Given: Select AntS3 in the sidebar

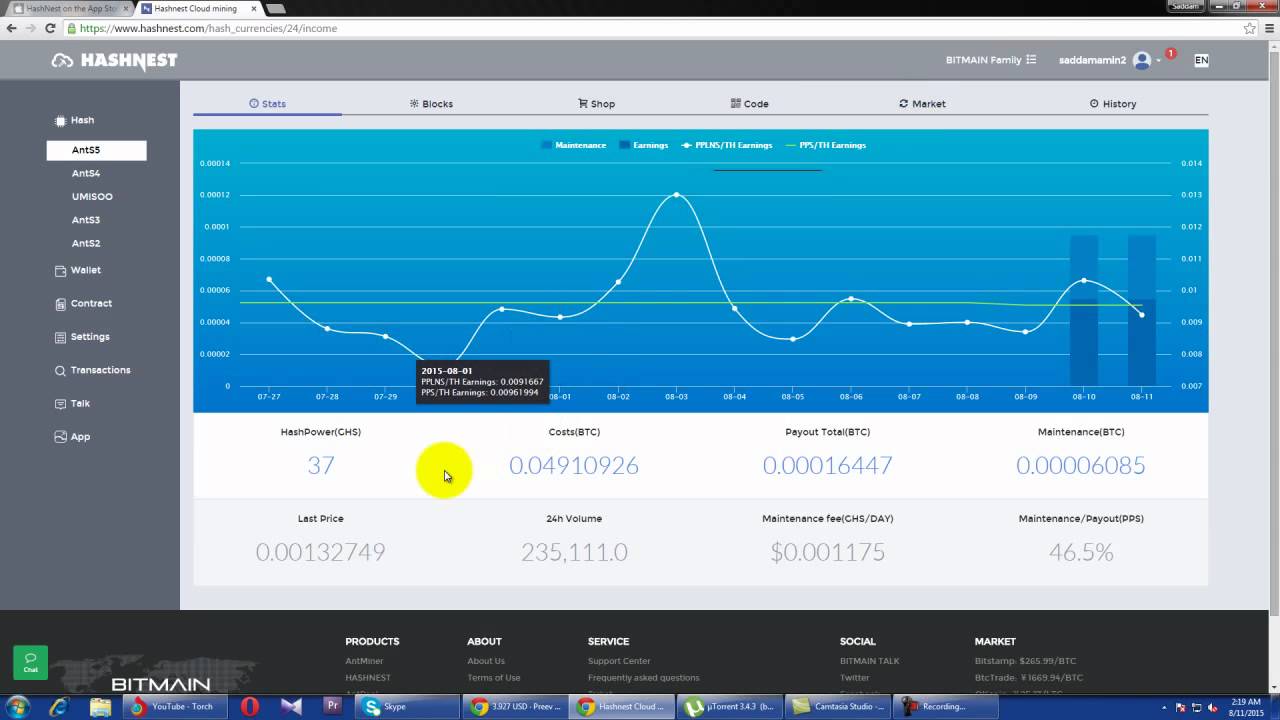Looking at the screenshot, I should click(86, 220).
